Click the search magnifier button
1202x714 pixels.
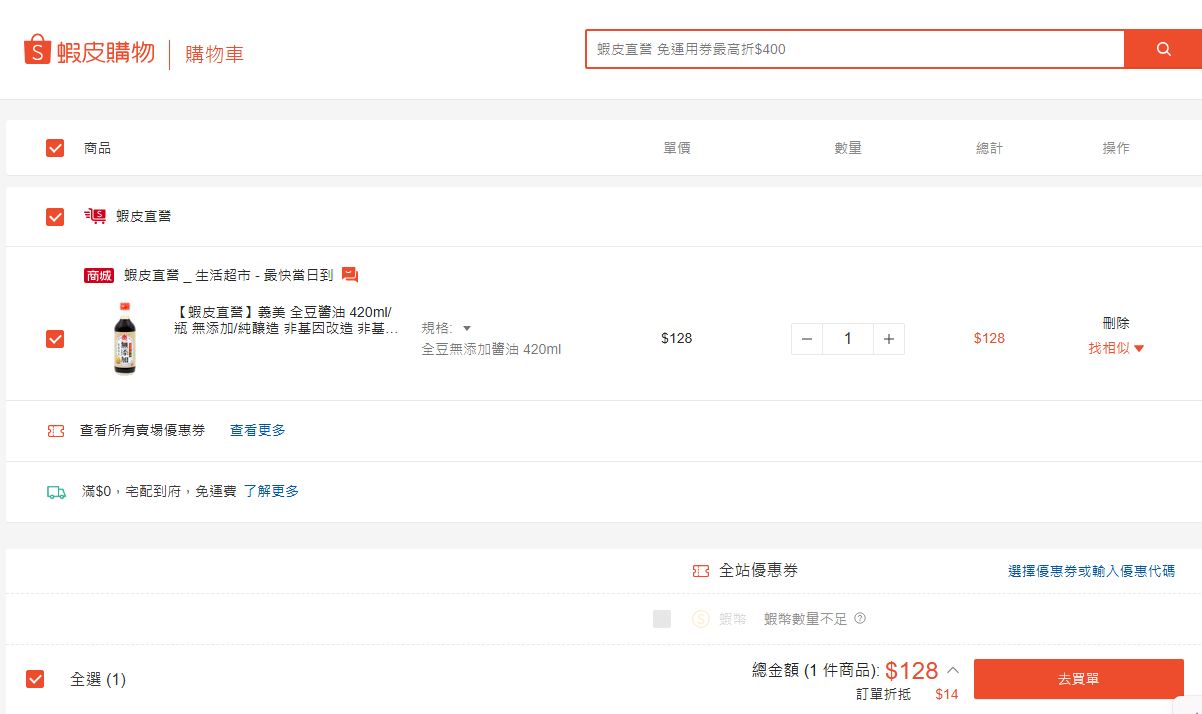click(x=1163, y=49)
